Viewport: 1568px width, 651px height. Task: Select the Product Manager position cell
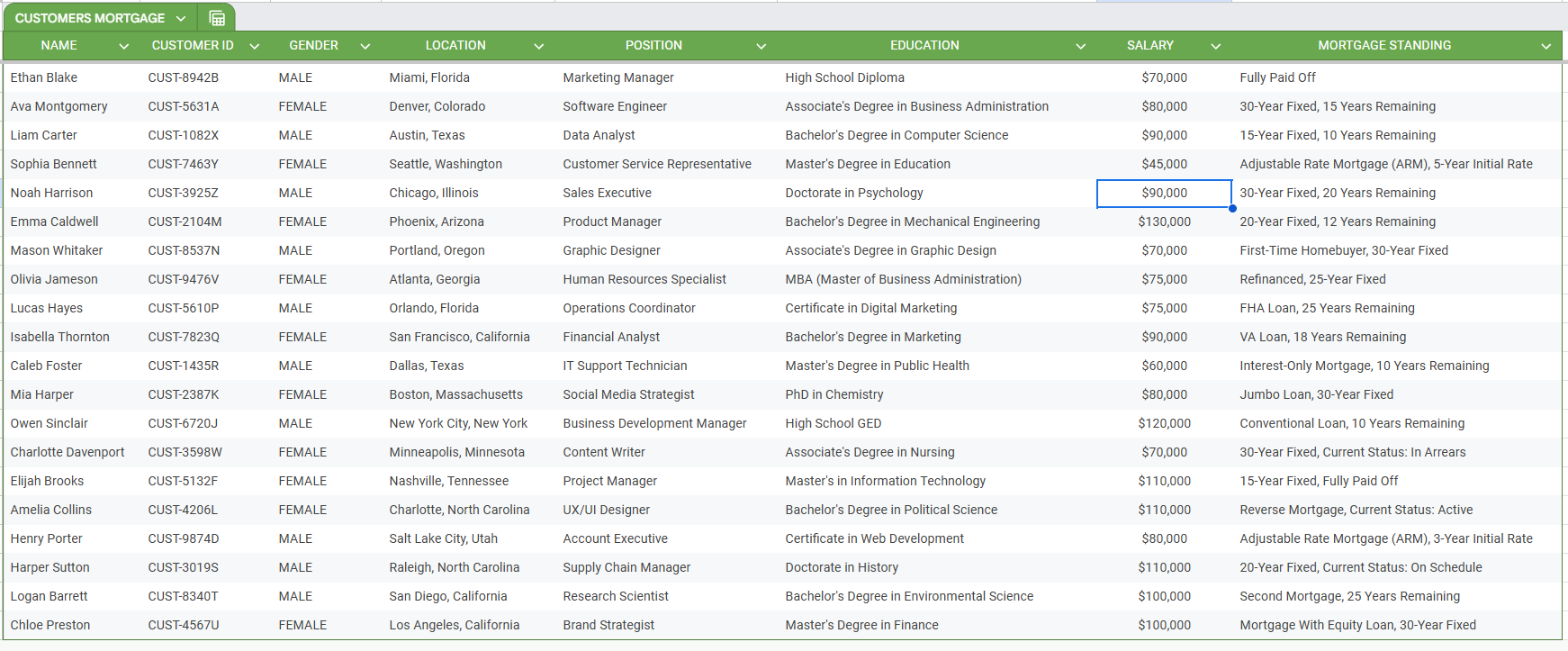point(612,222)
